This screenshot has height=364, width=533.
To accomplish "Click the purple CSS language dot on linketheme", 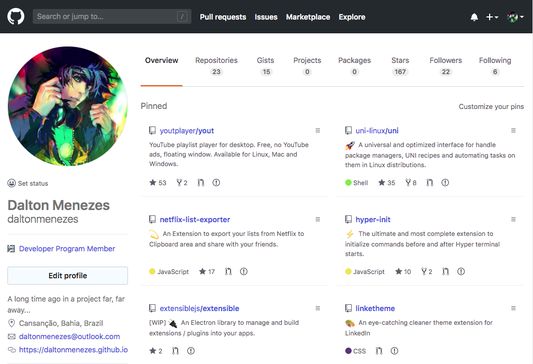I will [x=348, y=351].
